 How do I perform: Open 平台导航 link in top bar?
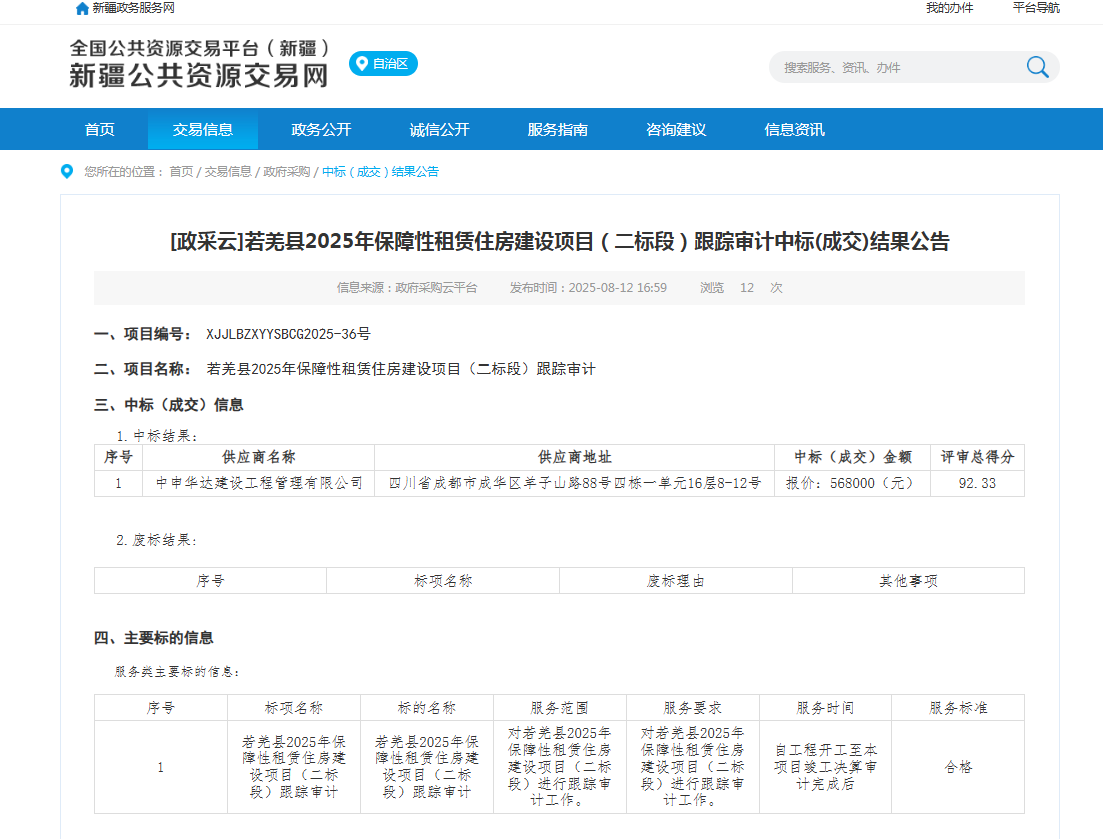coord(1036,8)
